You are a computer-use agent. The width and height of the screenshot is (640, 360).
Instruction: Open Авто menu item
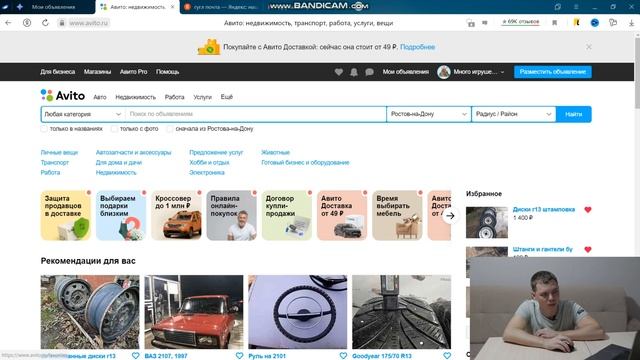pyautogui.click(x=100, y=97)
